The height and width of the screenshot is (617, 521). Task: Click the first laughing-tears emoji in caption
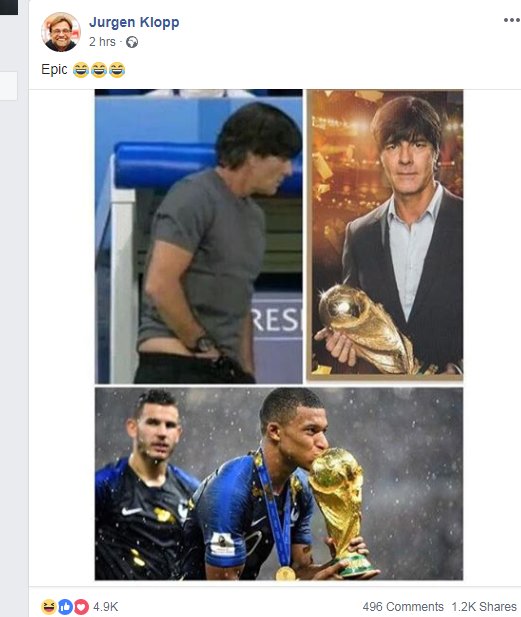click(x=81, y=70)
